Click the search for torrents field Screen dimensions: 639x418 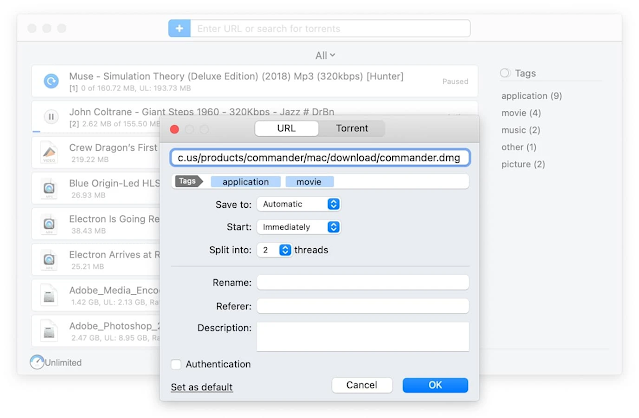tap(331, 29)
